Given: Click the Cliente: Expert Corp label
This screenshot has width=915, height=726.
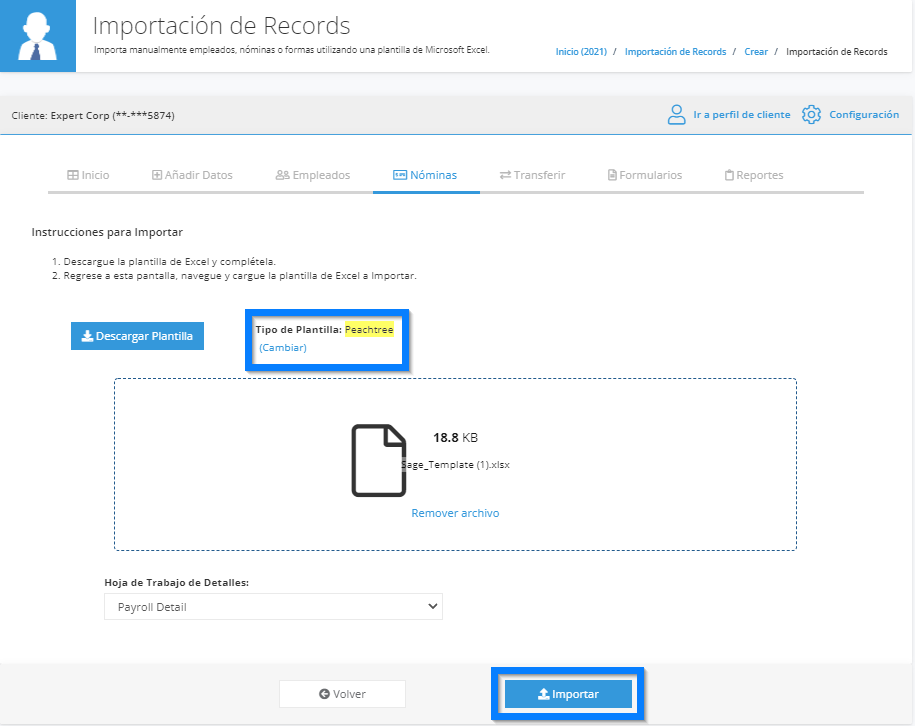Looking at the screenshot, I should [93, 116].
